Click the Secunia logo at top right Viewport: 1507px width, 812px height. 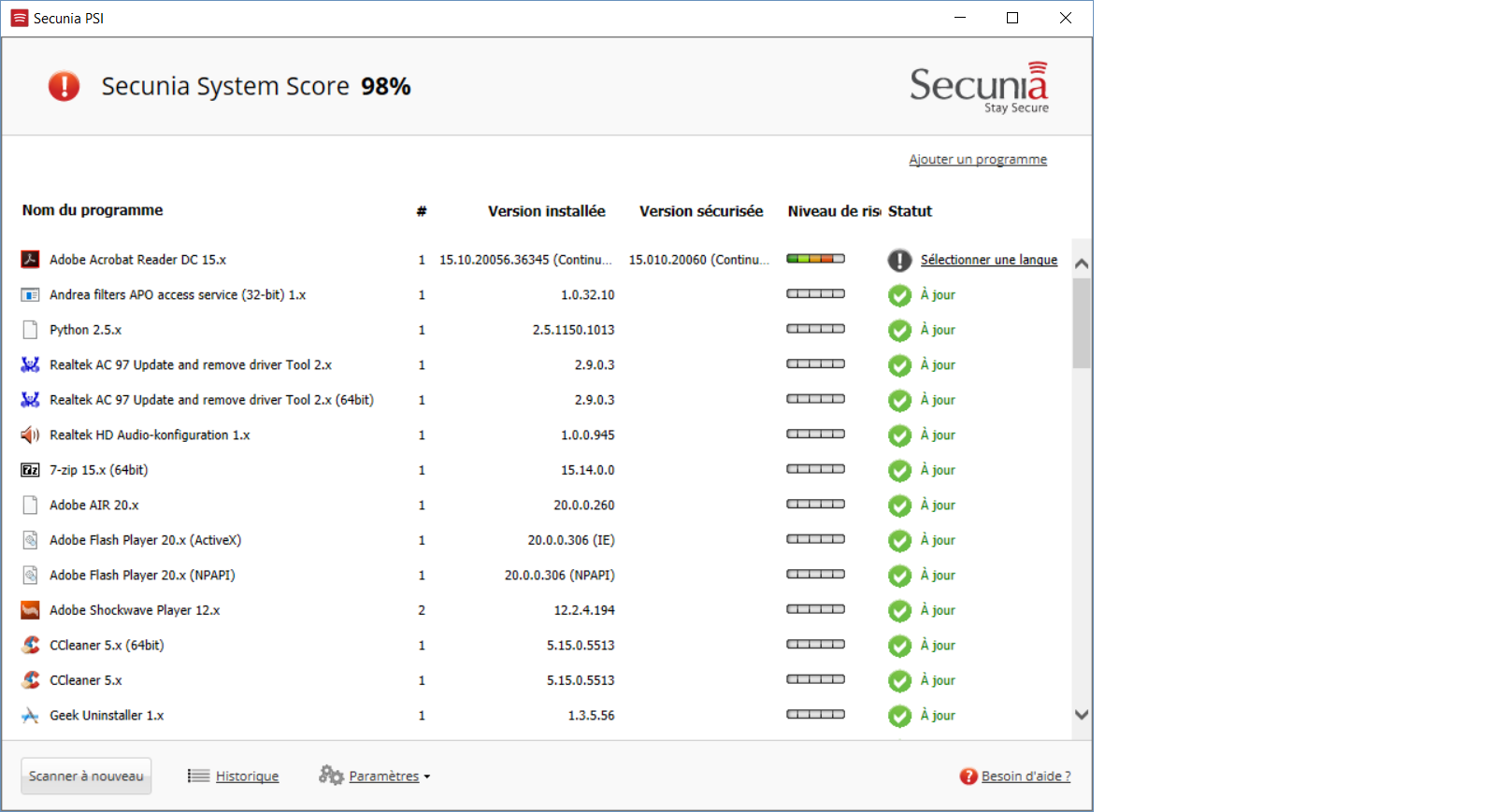pos(979,88)
